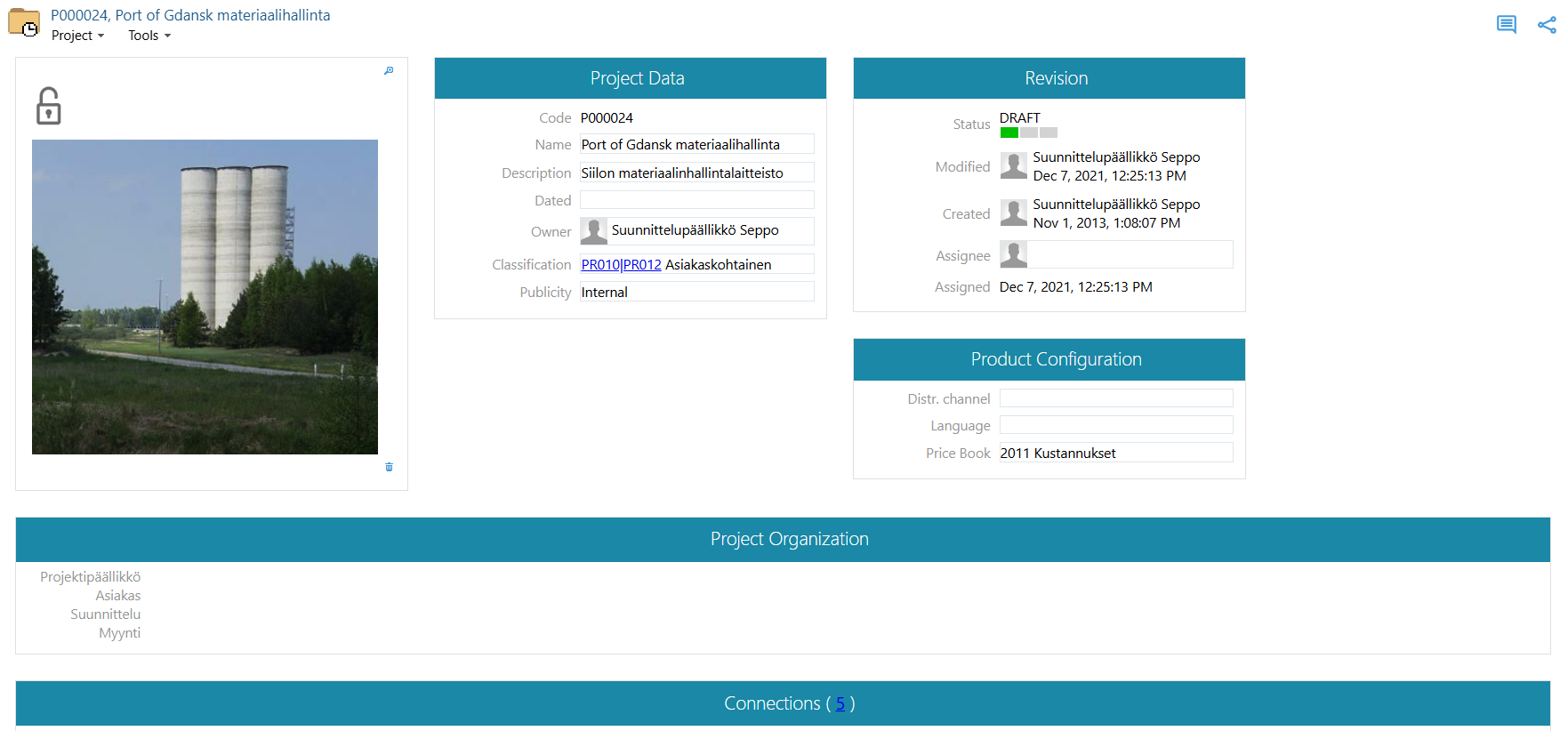Click the Connections count link 5
The height and width of the screenshot is (731, 1568).
[x=840, y=703]
